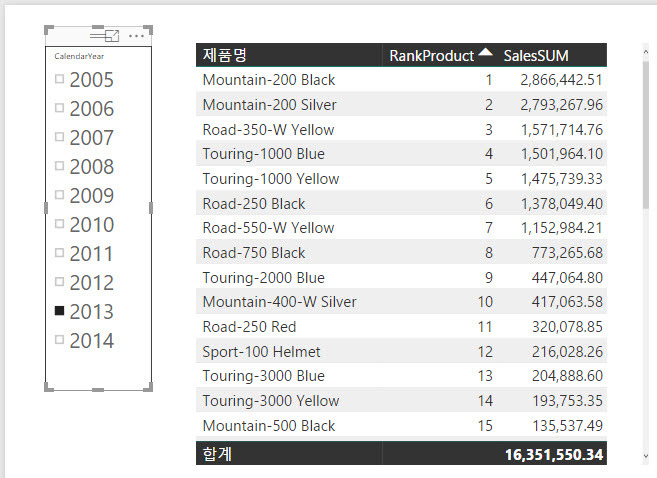Click the slicer's top-left resize handle

pos(49,30)
